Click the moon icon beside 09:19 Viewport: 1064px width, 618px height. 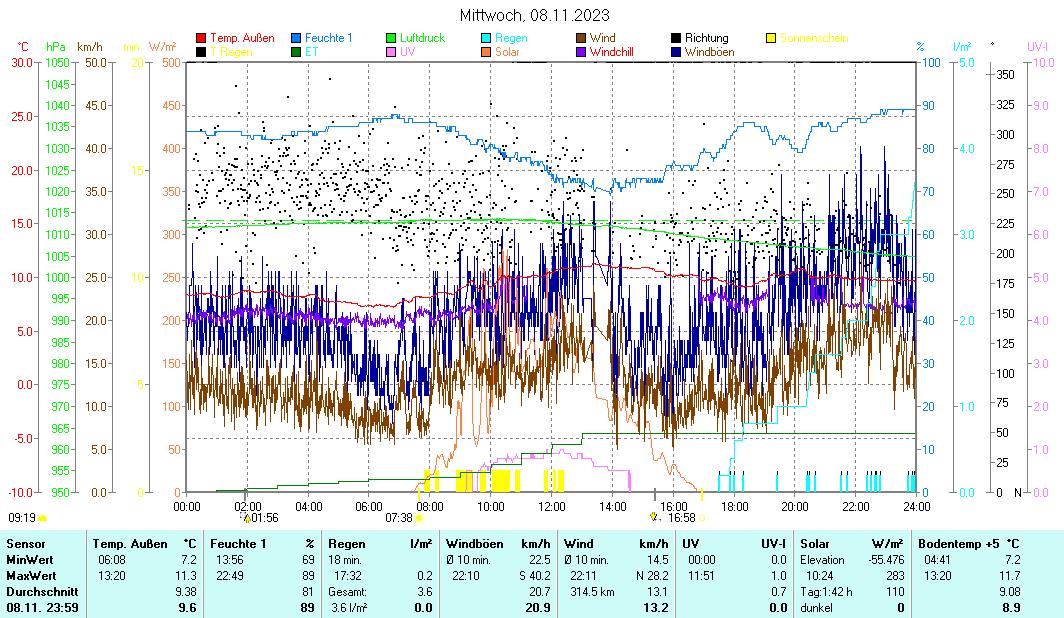(42, 518)
